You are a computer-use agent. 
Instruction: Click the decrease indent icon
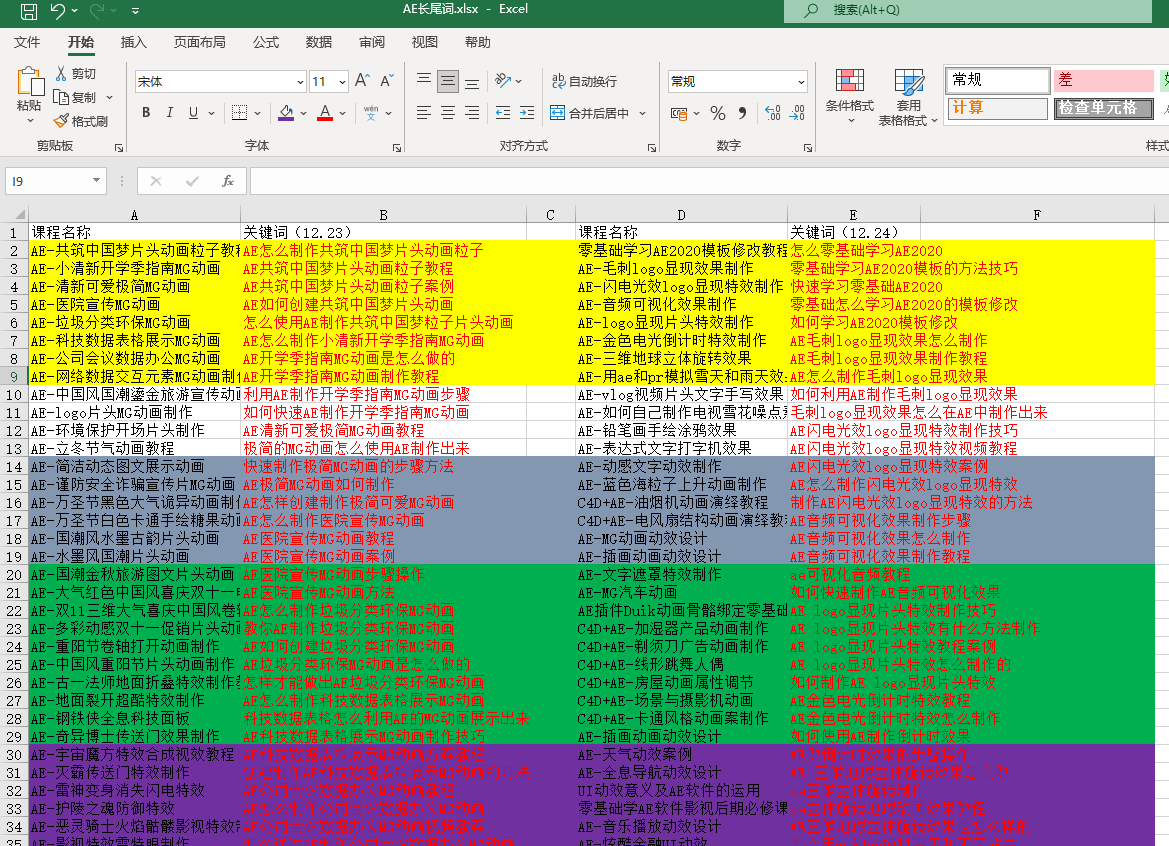[503, 113]
